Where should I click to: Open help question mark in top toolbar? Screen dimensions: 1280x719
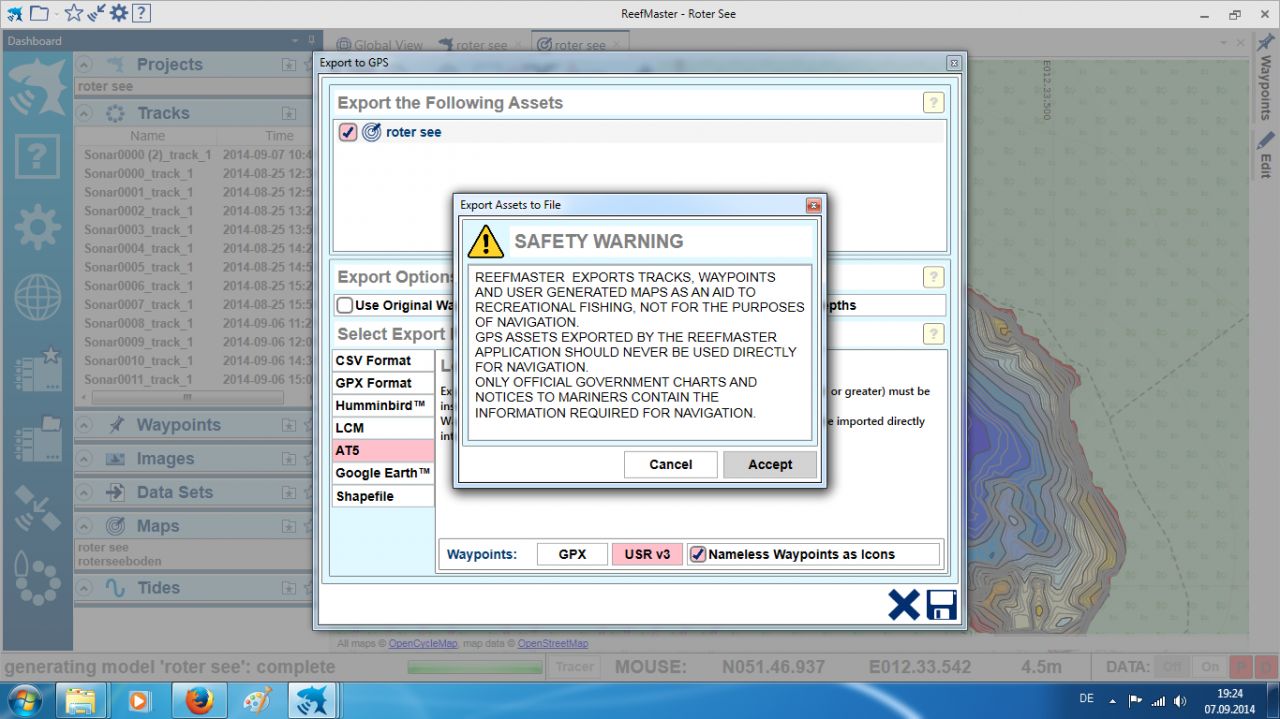coord(141,13)
